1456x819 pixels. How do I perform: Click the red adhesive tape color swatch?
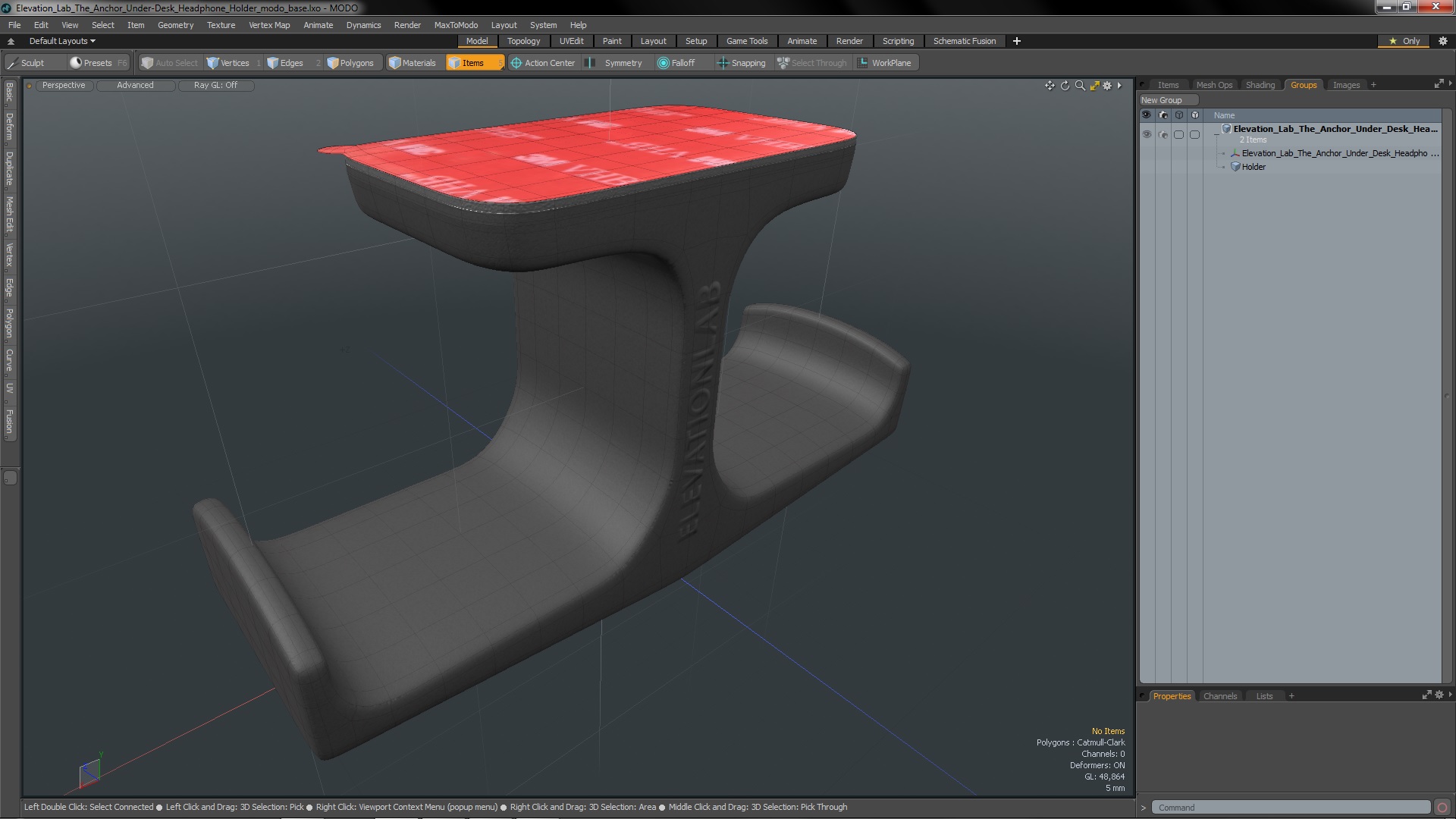(590, 160)
